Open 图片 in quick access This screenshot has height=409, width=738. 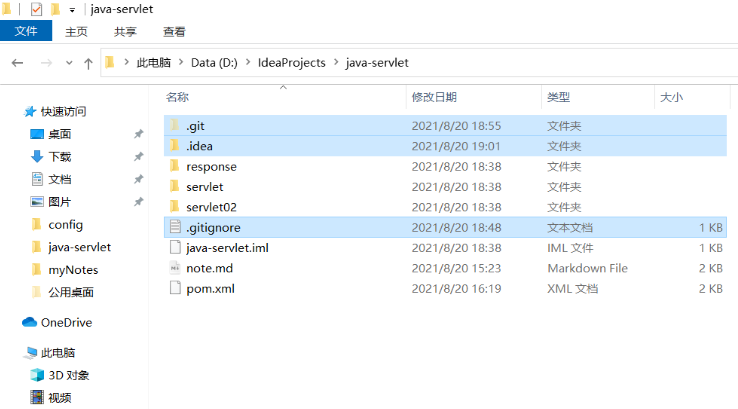coord(60,202)
